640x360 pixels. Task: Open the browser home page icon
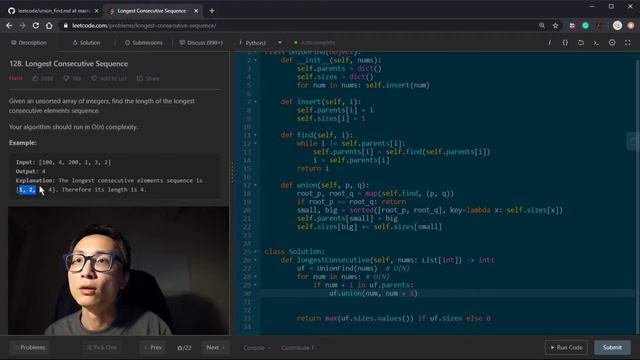[49, 25]
